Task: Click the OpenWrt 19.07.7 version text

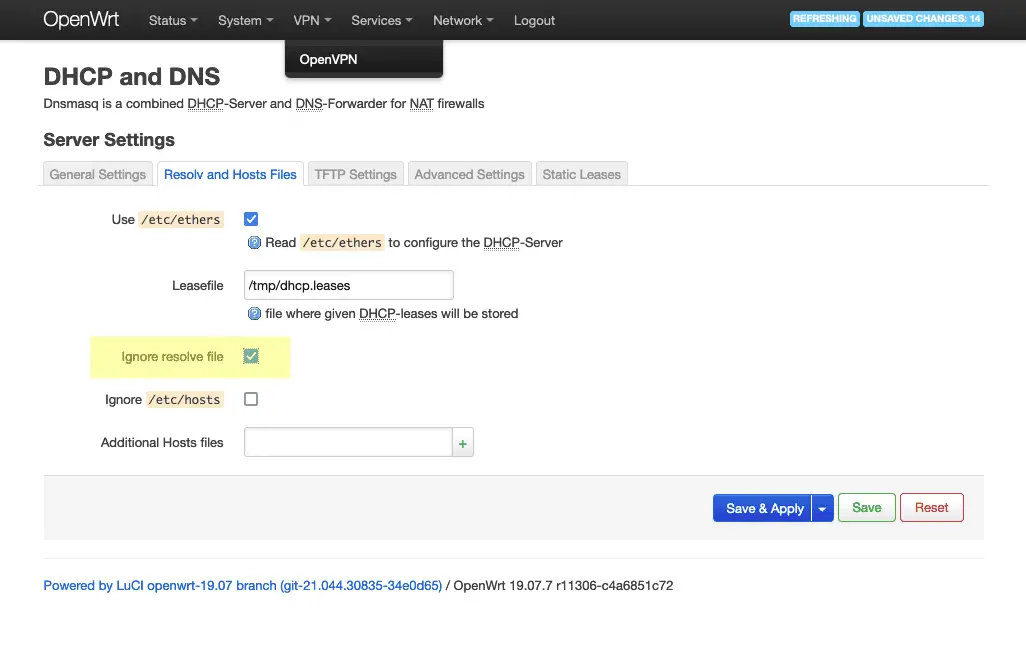Action: pos(563,586)
